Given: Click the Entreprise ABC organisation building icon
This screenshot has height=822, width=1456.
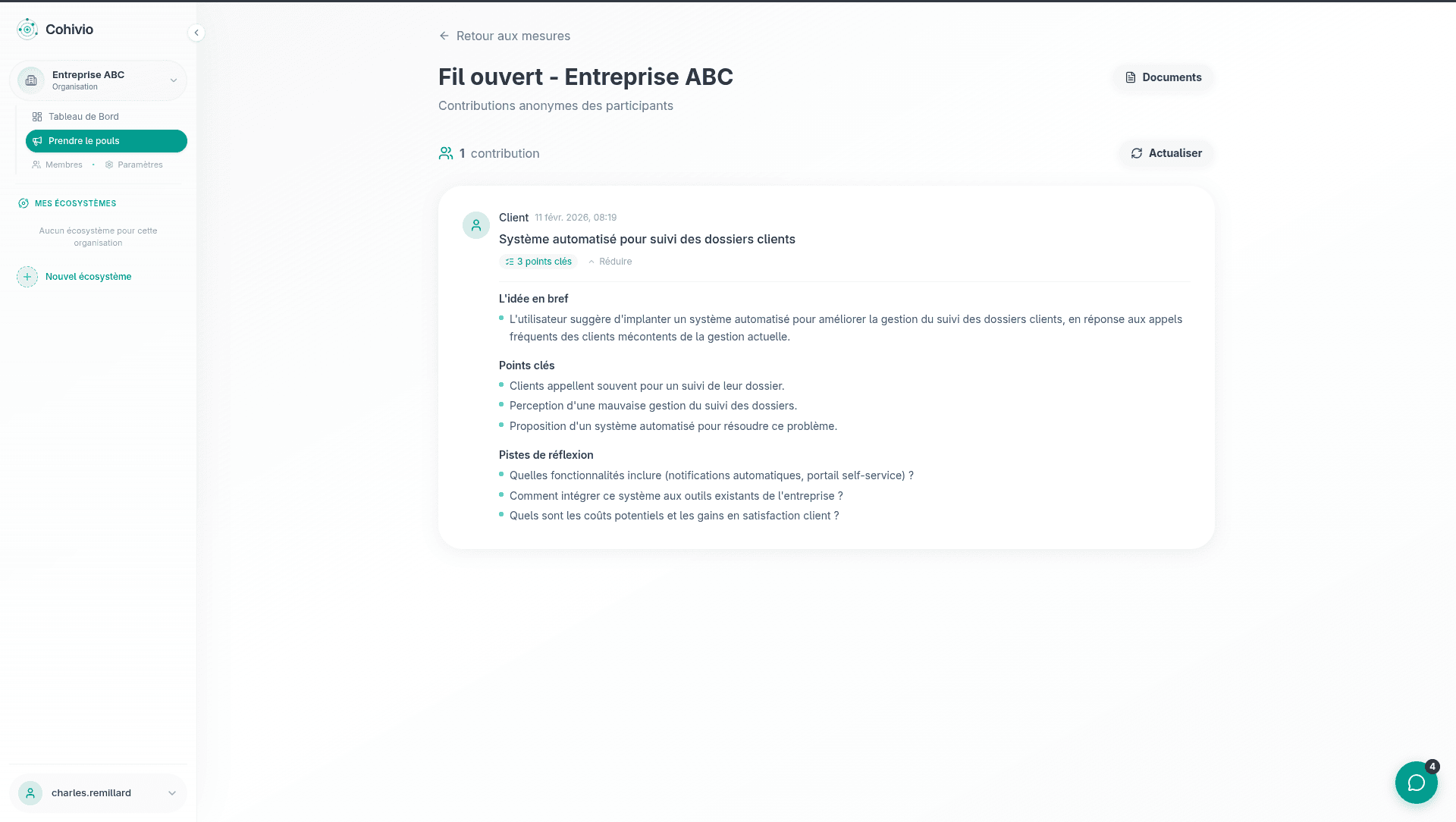Looking at the screenshot, I should (31, 80).
